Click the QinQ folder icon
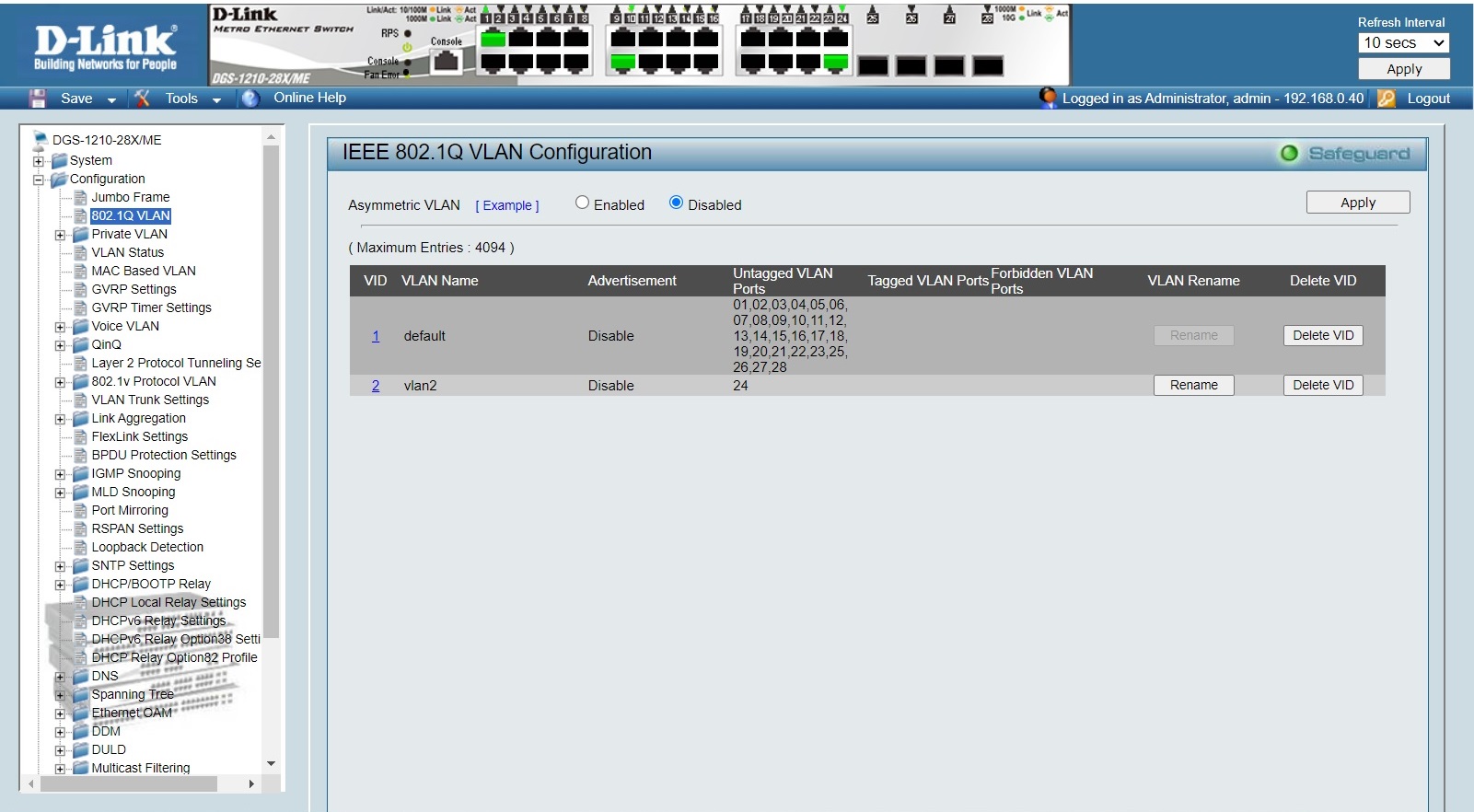 coord(81,344)
